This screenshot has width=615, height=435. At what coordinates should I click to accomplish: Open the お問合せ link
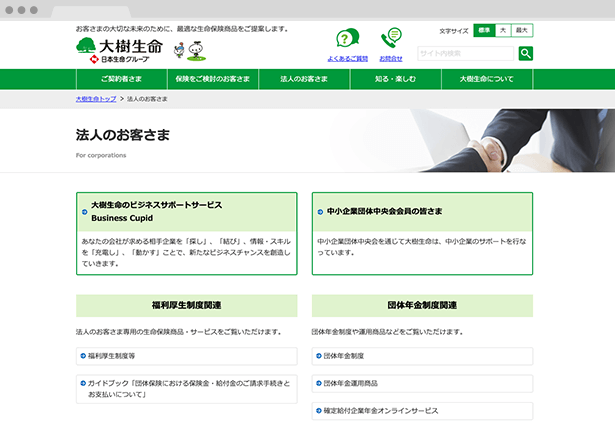point(391,59)
